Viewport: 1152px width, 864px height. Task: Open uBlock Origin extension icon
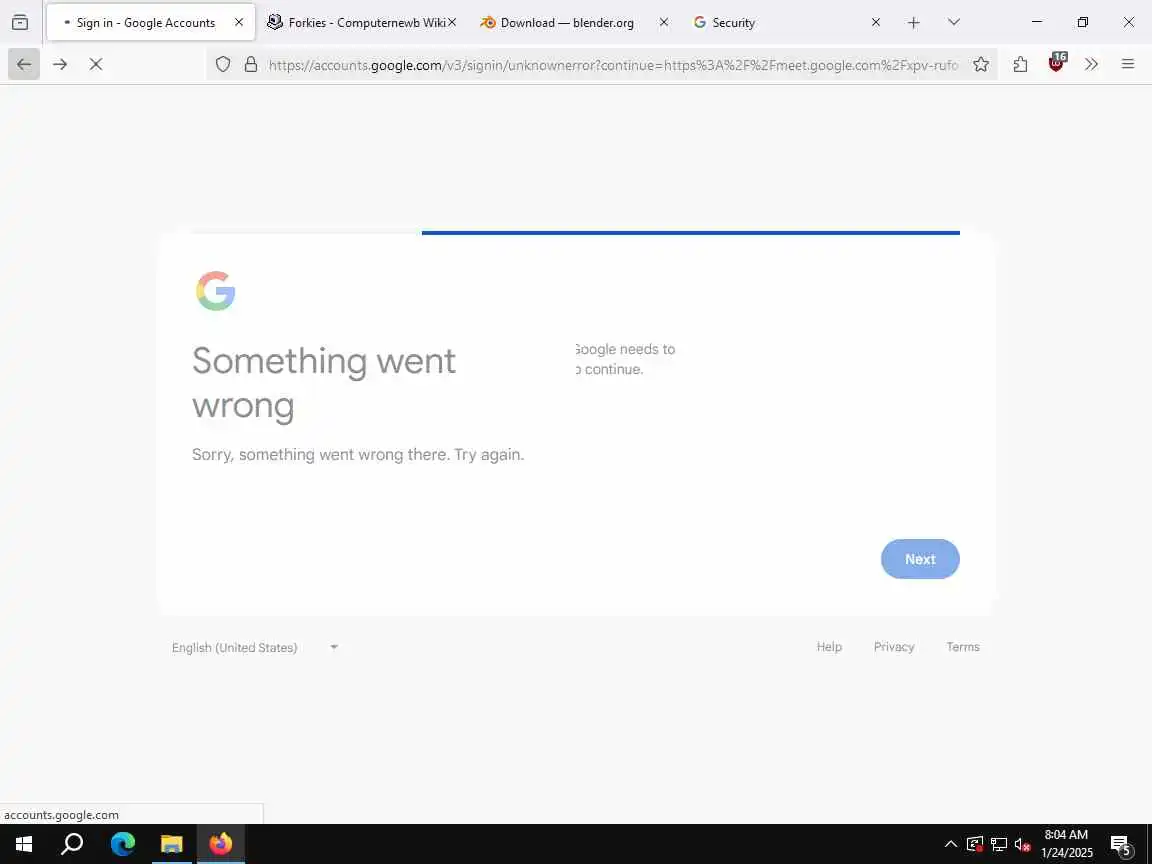(1056, 63)
